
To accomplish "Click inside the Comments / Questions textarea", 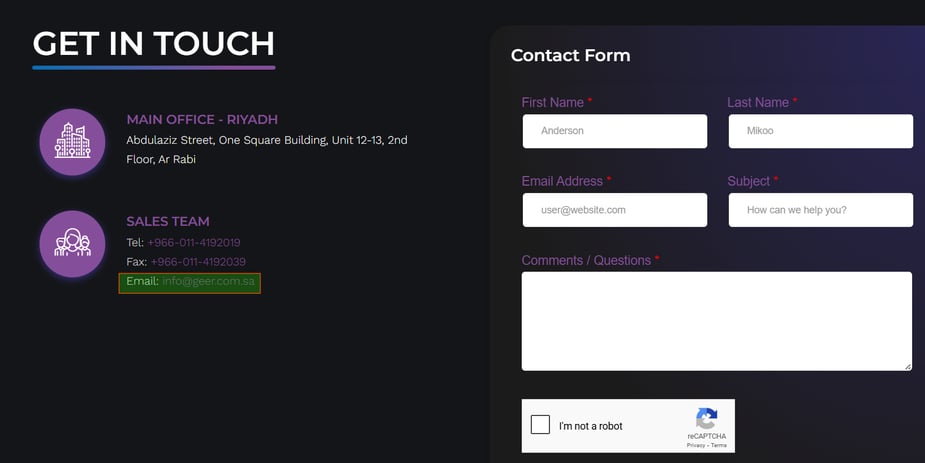I will (x=717, y=321).
